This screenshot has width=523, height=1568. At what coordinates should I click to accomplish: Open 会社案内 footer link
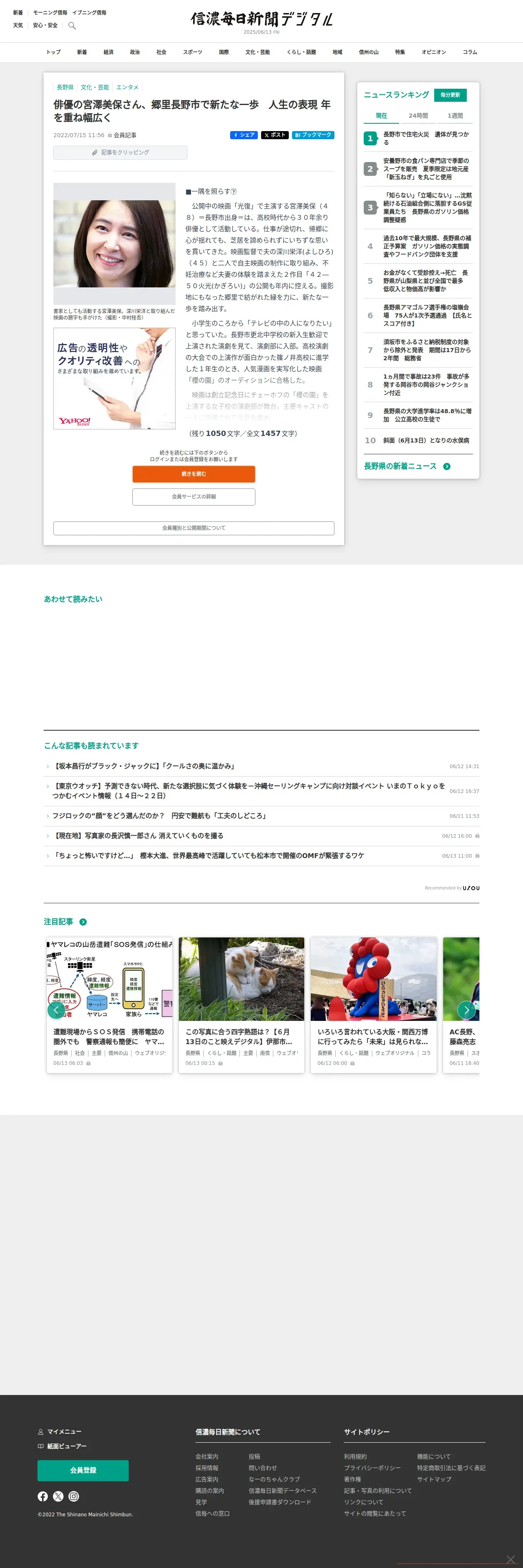coord(207,1456)
